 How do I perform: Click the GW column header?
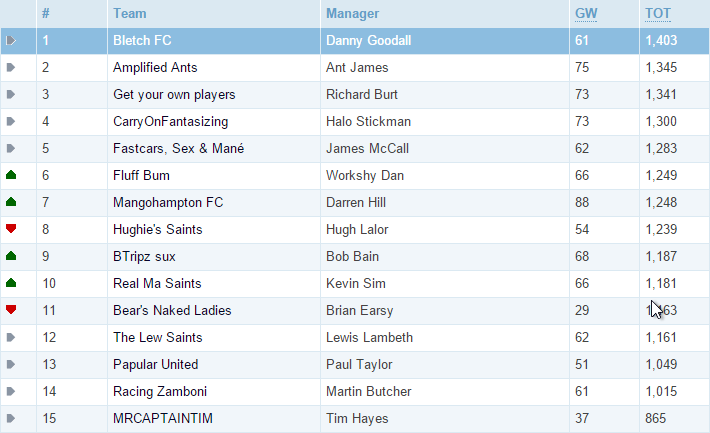586,14
